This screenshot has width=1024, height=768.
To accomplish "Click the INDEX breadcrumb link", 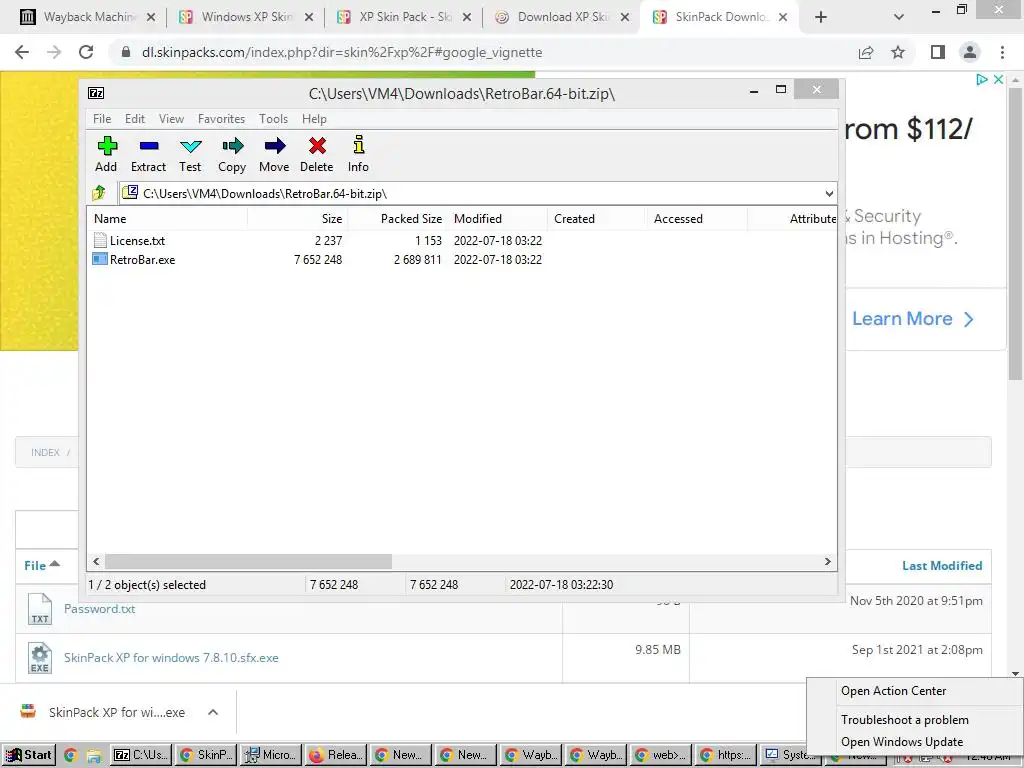I will pyautogui.click(x=45, y=453).
